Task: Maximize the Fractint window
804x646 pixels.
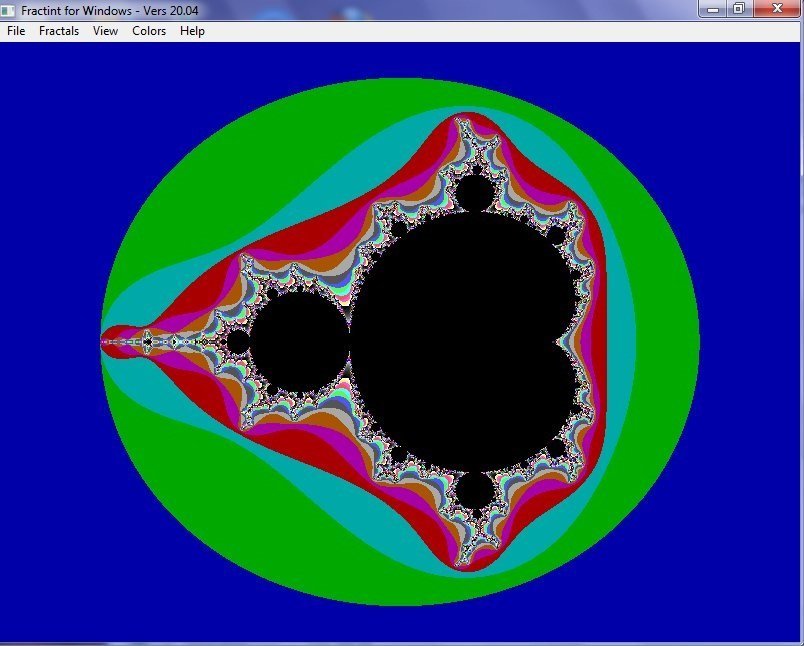Action: point(738,9)
